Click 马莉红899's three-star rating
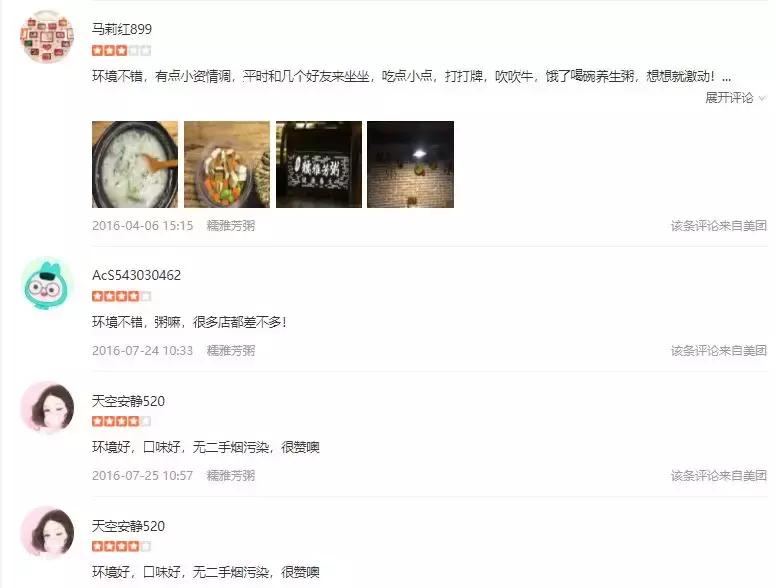Viewport: 776px width, 588px height. click(x=121, y=50)
